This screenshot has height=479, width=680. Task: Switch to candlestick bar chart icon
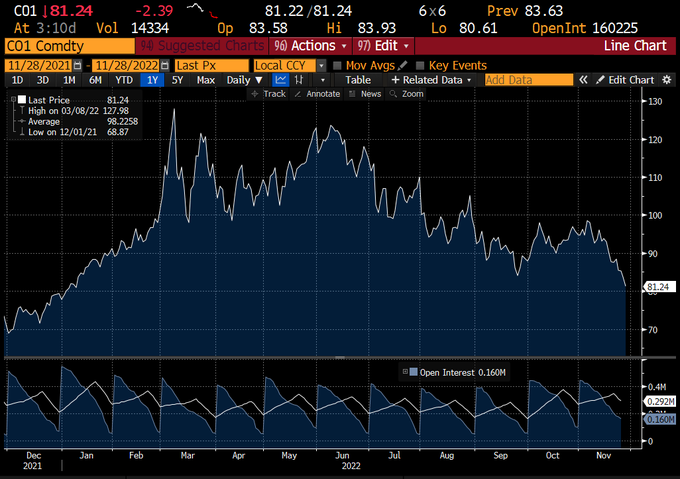[299, 80]
